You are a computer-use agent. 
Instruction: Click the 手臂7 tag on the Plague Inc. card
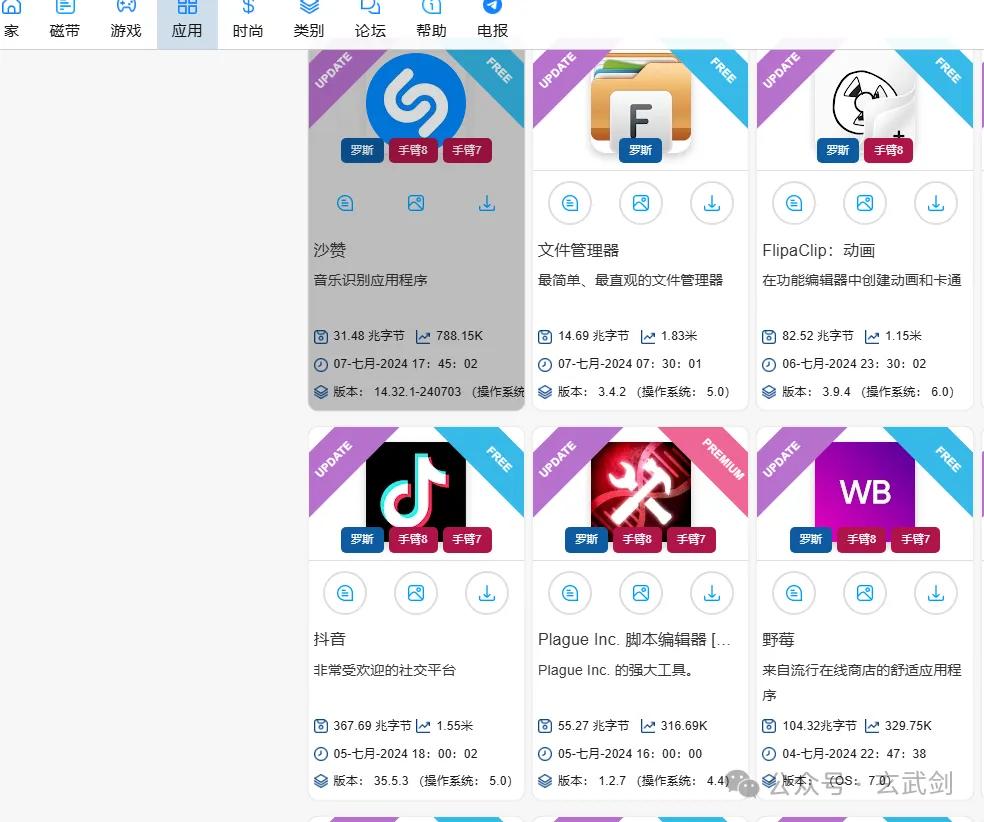point(691,539)
